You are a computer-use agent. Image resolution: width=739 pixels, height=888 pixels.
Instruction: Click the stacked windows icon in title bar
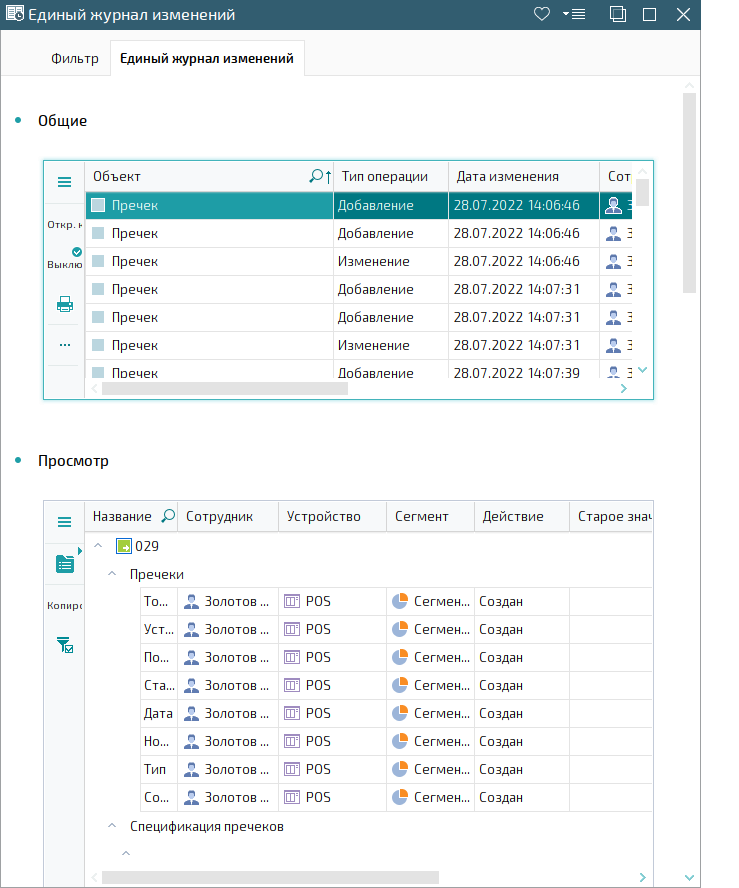617,14
